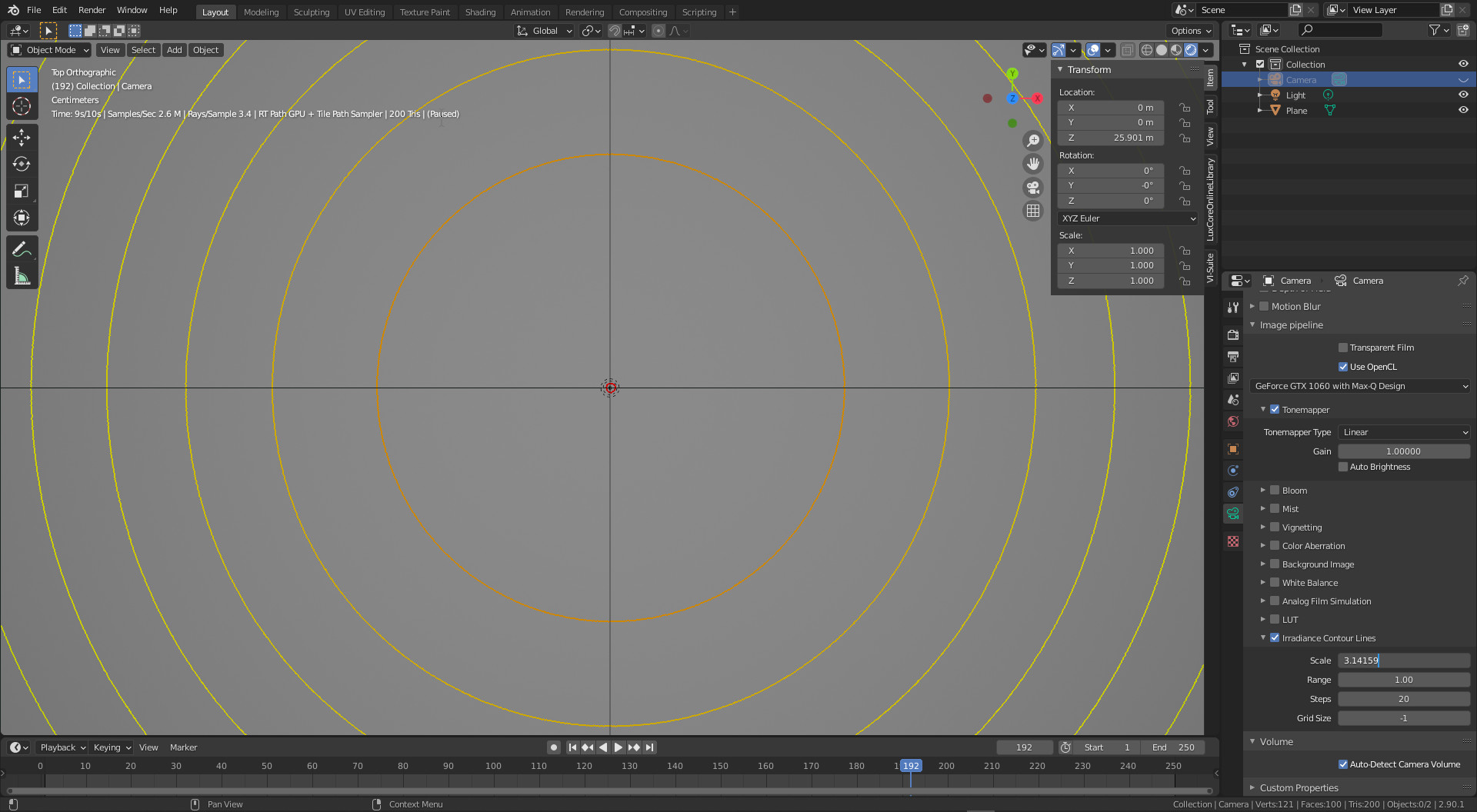Activate the Select Box tool
1477x812 pixels.
[22, 80]
